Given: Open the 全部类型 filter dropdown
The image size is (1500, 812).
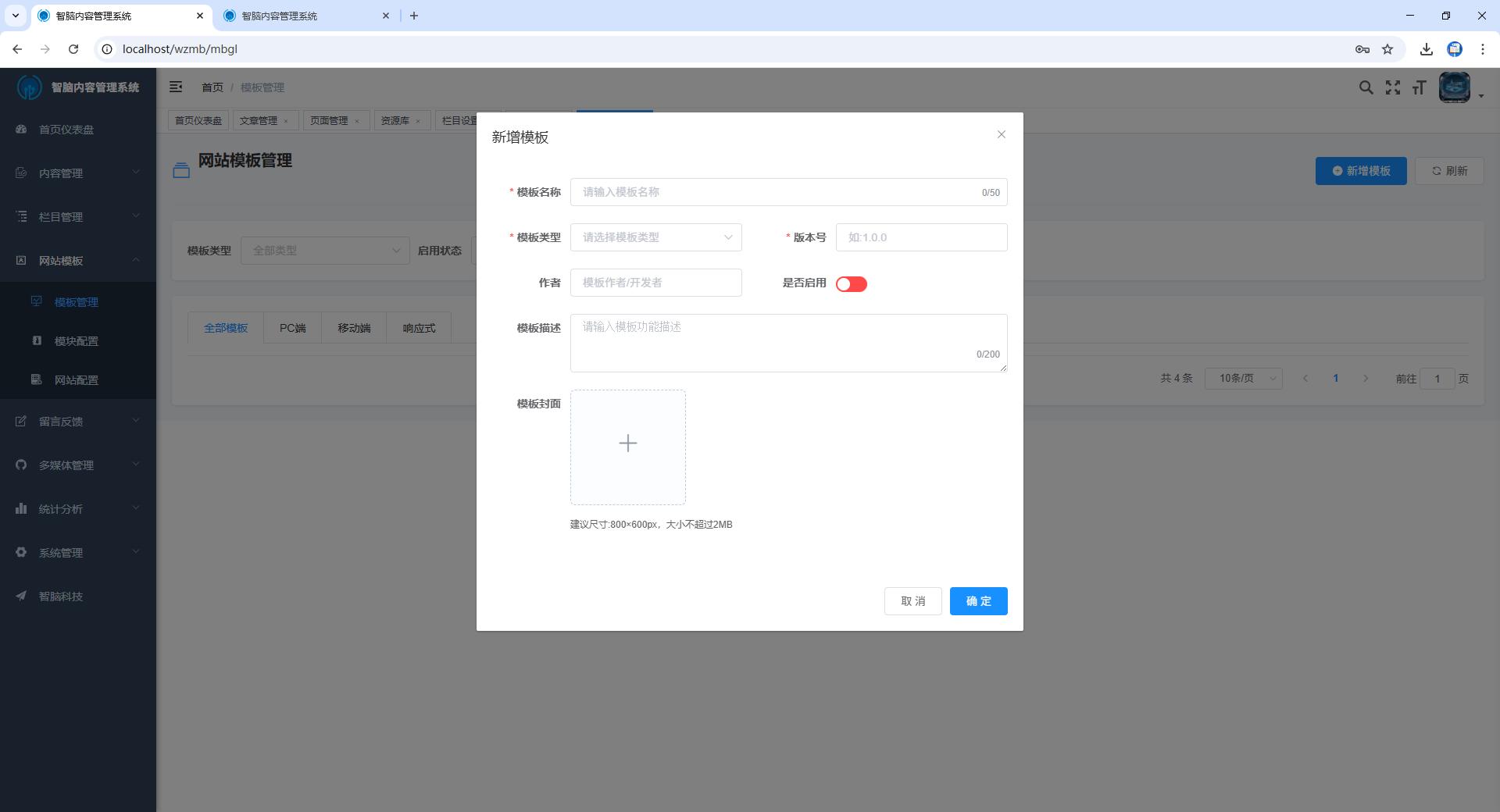Looking at the screenshot, I should coord(325,251).
